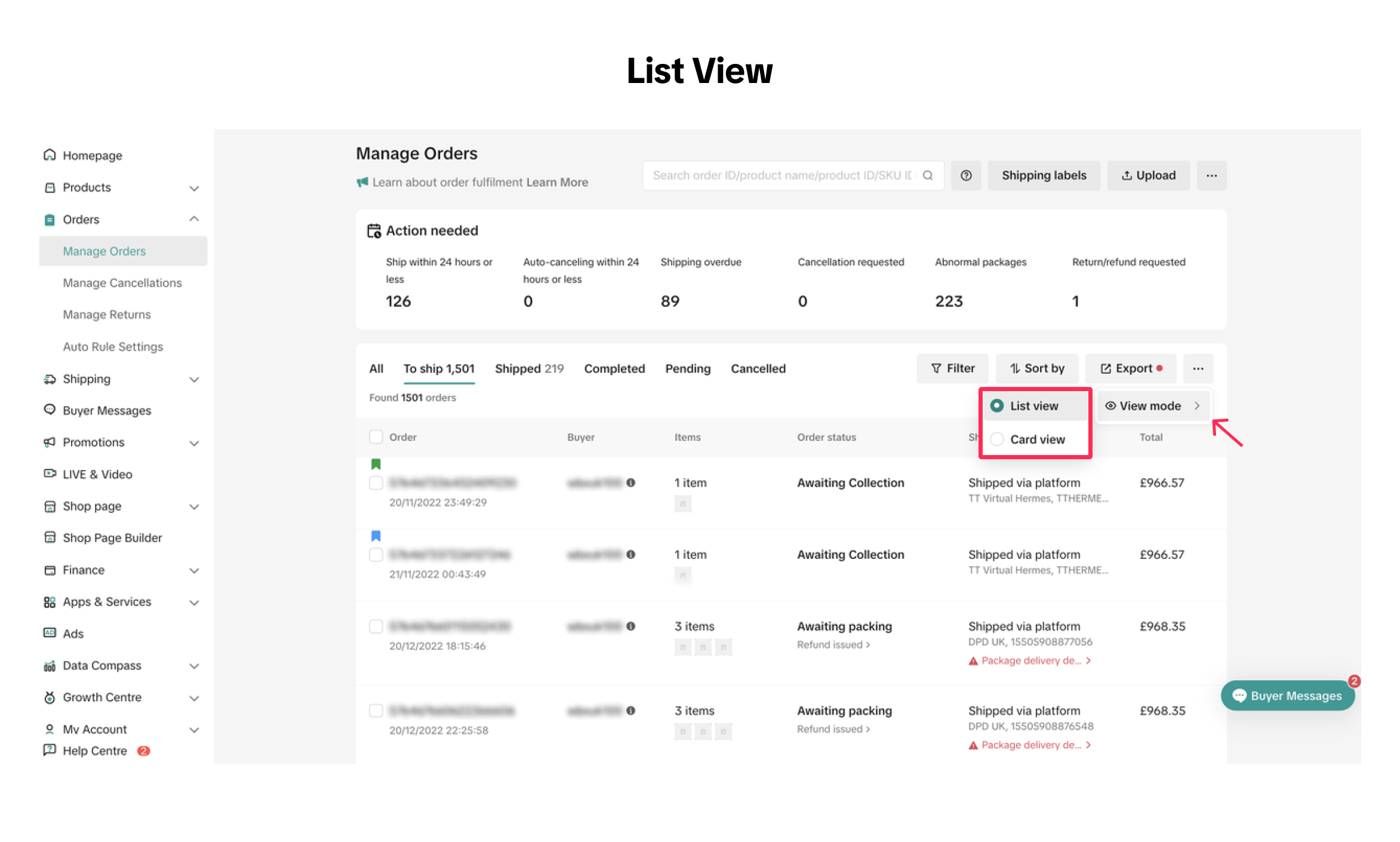Open the three-dots menu beside Export
This screenshot has height=842, width=1400.
click(x=1198, y=368)
